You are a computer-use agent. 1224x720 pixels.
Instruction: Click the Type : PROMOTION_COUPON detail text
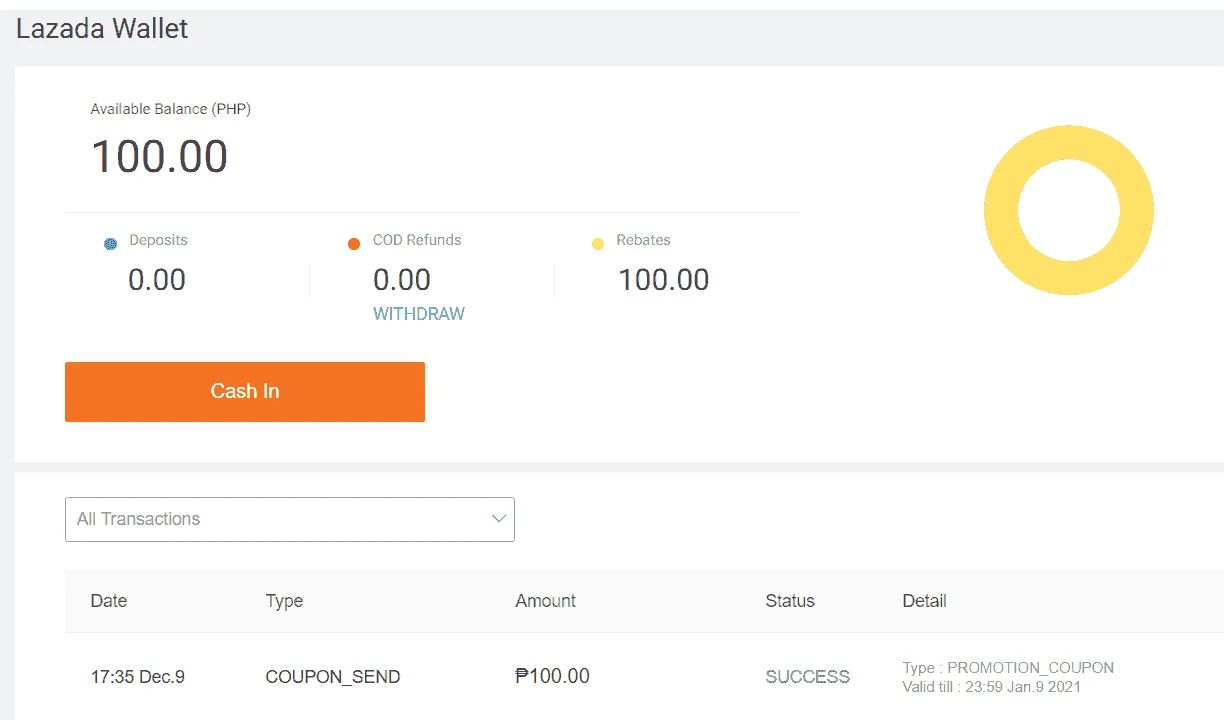point(1008,668)
